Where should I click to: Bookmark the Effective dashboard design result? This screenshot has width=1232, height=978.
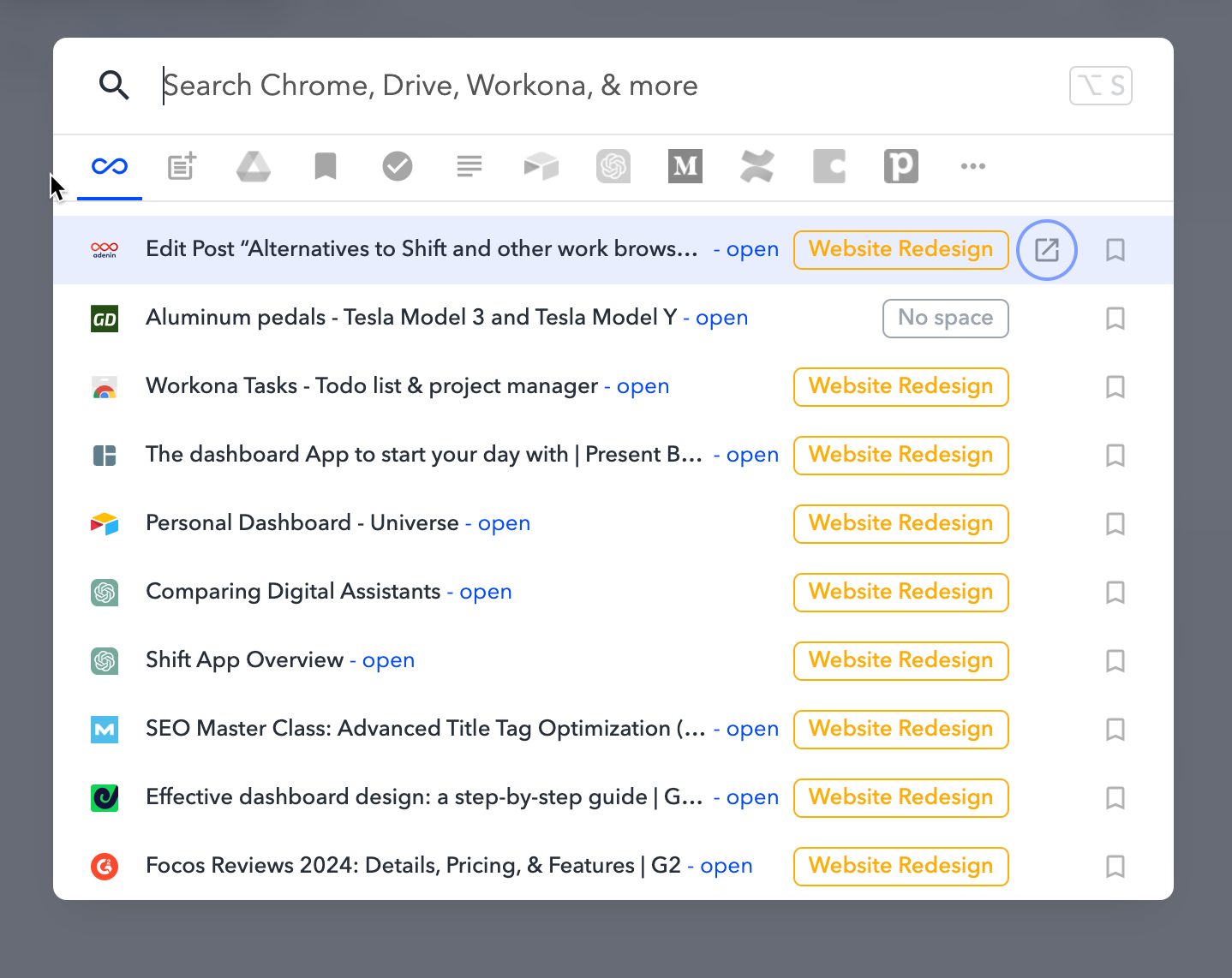pos(1115,798)
